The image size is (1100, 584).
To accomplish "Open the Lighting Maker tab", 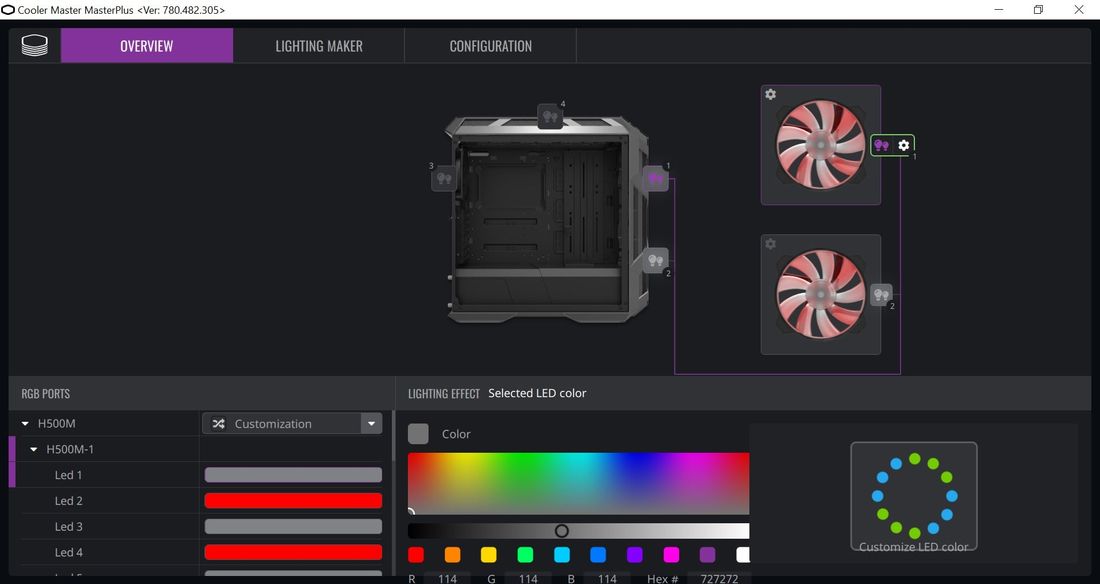I will tap(318, 46).
